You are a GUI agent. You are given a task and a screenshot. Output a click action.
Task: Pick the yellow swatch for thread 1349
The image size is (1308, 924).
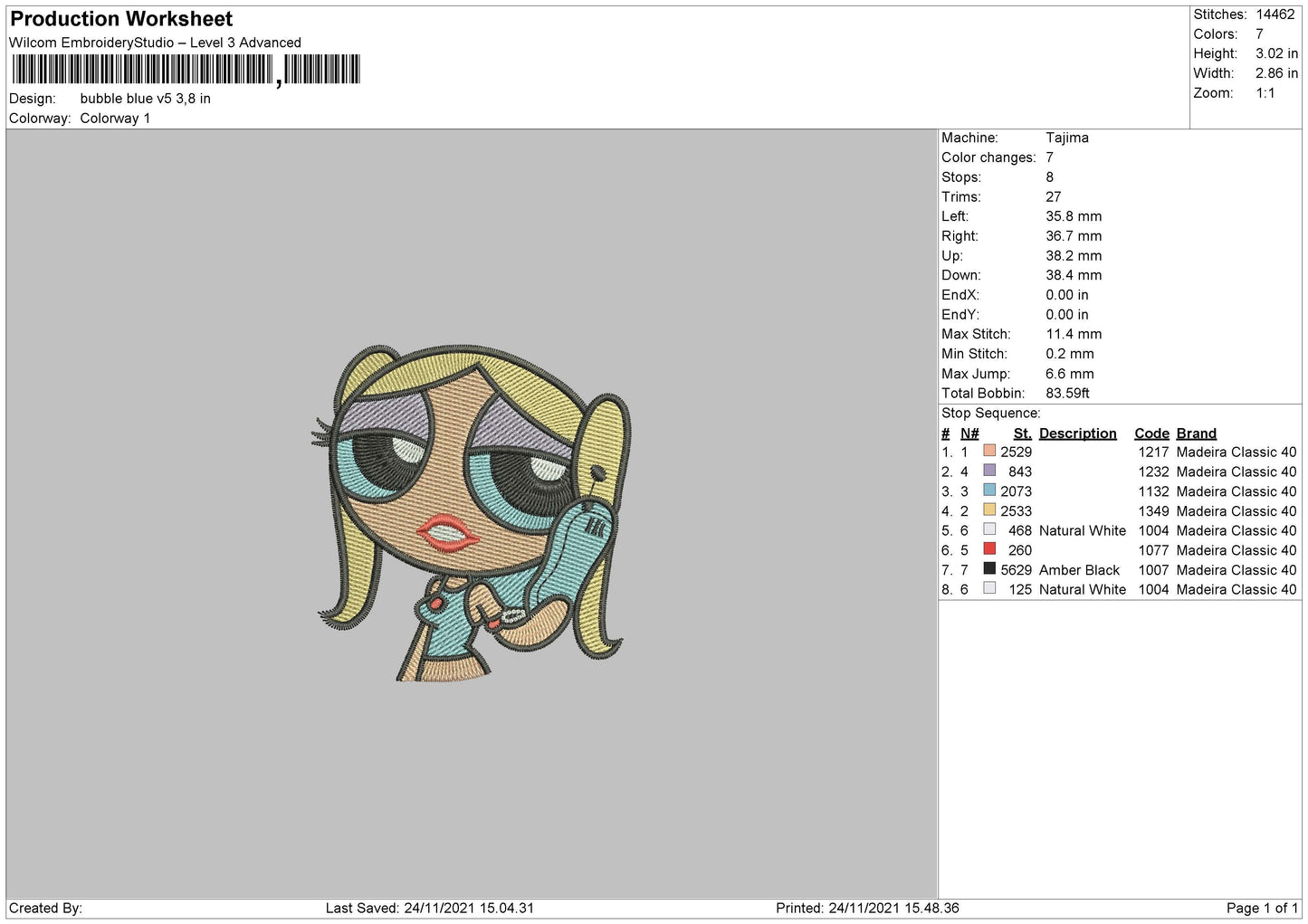click(989, 510)
